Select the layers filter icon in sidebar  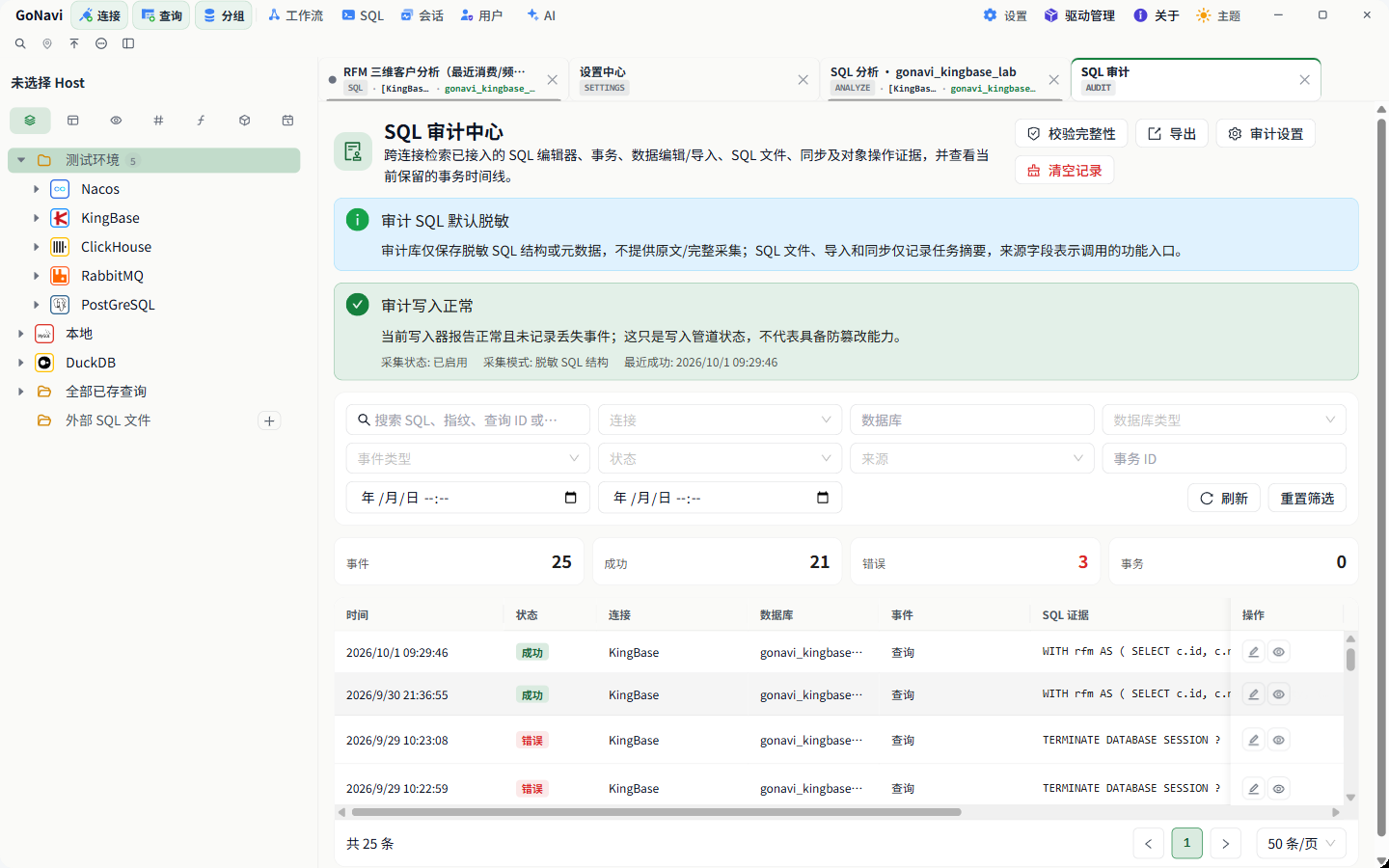[x=30, y=121]
